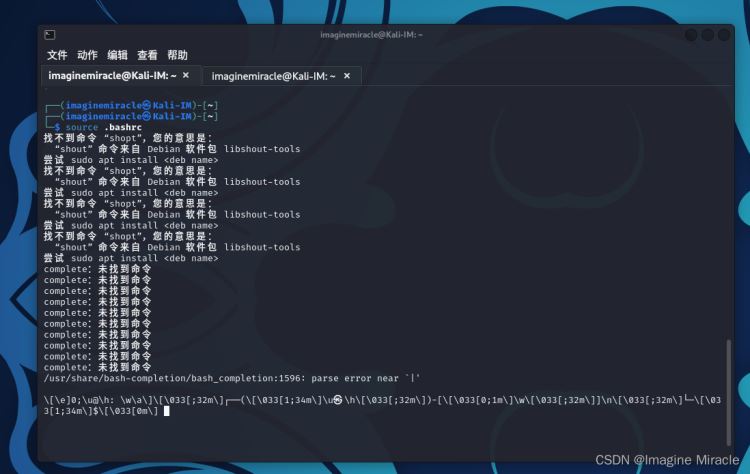750x474 pixels.
Task: Click the terminal icon in the title bar
Action: point(50,35)
